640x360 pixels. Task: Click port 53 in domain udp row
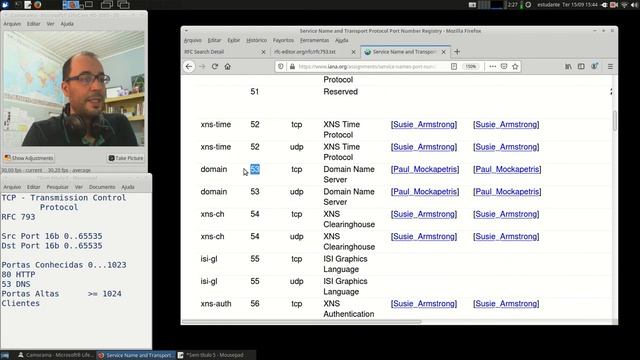tap(255, 192)
